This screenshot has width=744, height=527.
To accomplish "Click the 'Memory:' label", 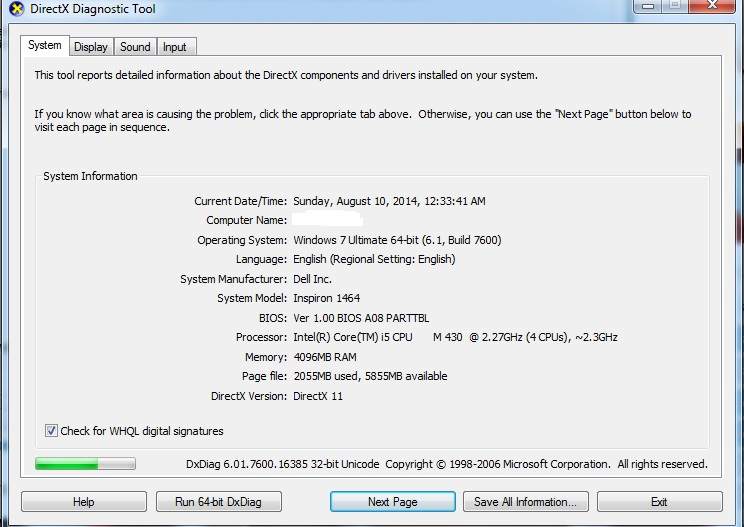I will [266, 357].
